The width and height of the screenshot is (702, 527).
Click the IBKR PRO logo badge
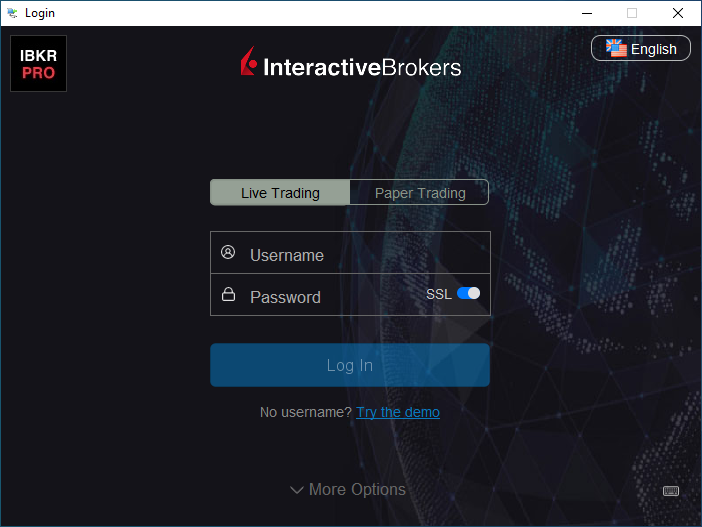coord(38,64)
